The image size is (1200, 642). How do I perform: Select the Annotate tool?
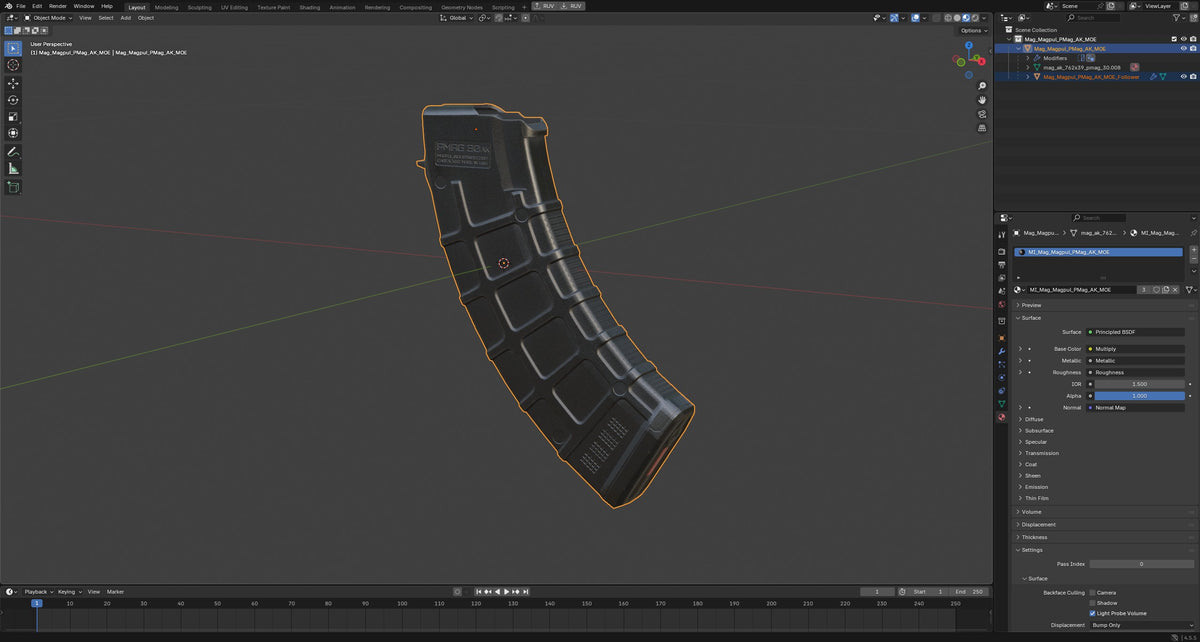click(x=13, y=151)
